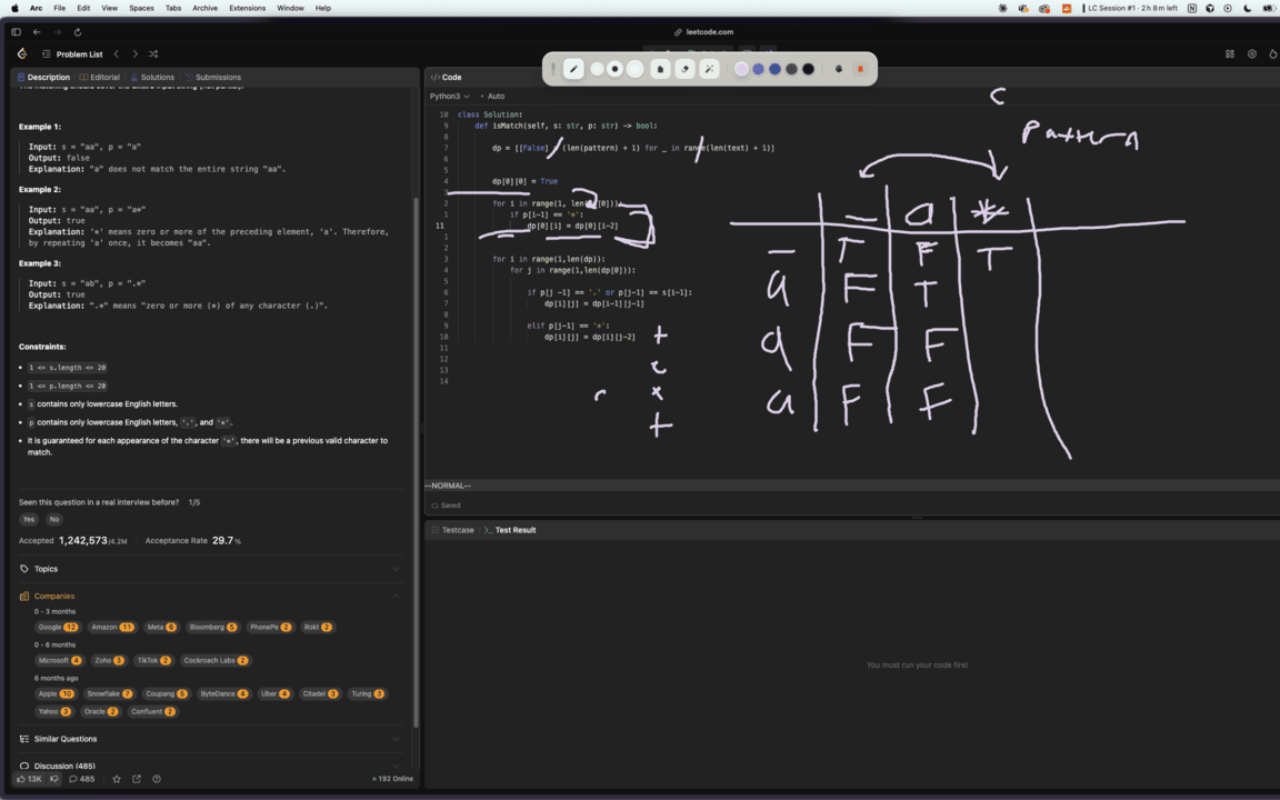
Task: Collapse the Companies section
Action: 210,596
